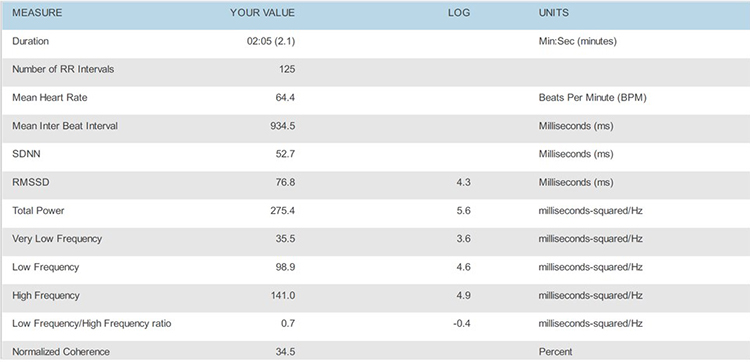
Task: Select the Duration row label
Action: 30,41
